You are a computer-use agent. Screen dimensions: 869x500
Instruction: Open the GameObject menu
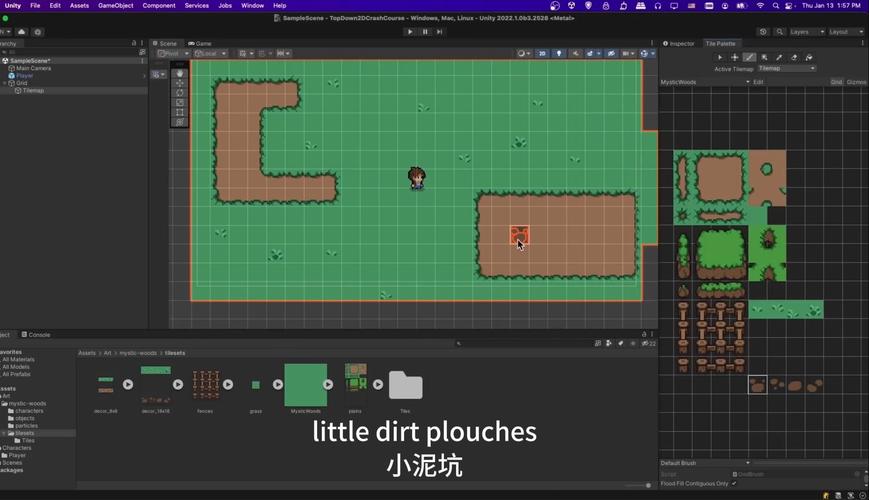(x=115, y=6)
